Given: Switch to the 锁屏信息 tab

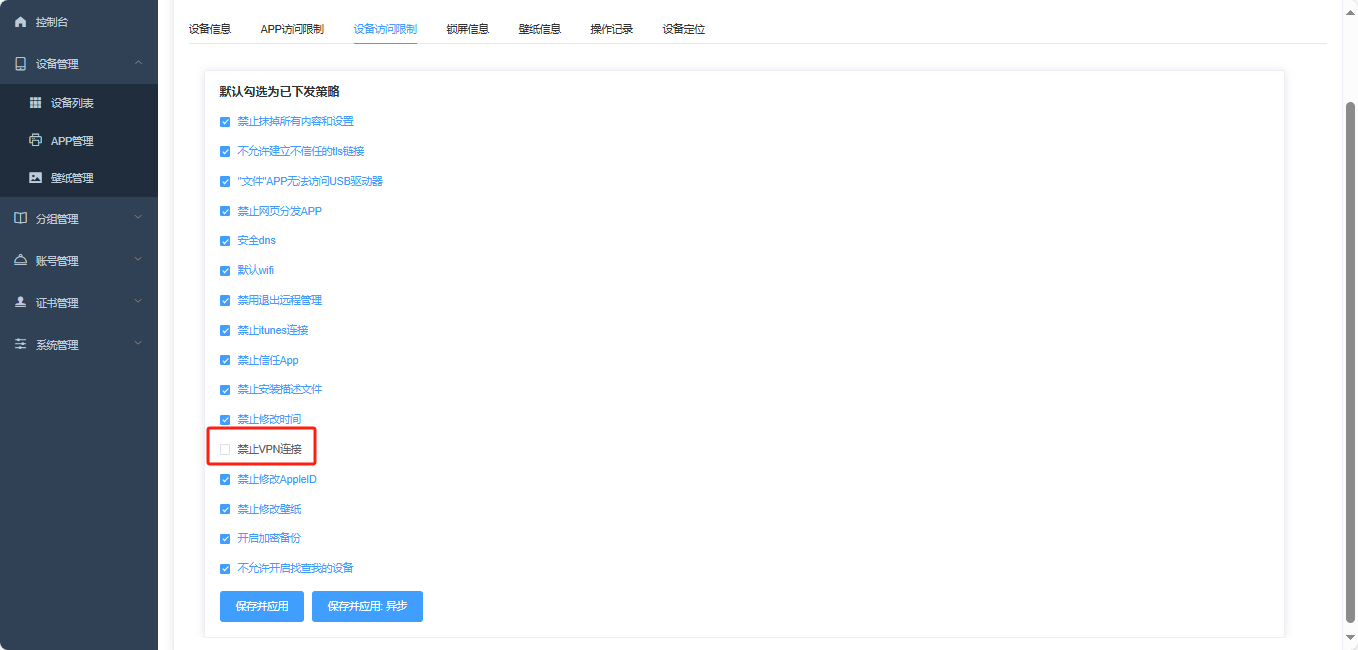Looking at the screenshot, I should [x=468, y=29].
